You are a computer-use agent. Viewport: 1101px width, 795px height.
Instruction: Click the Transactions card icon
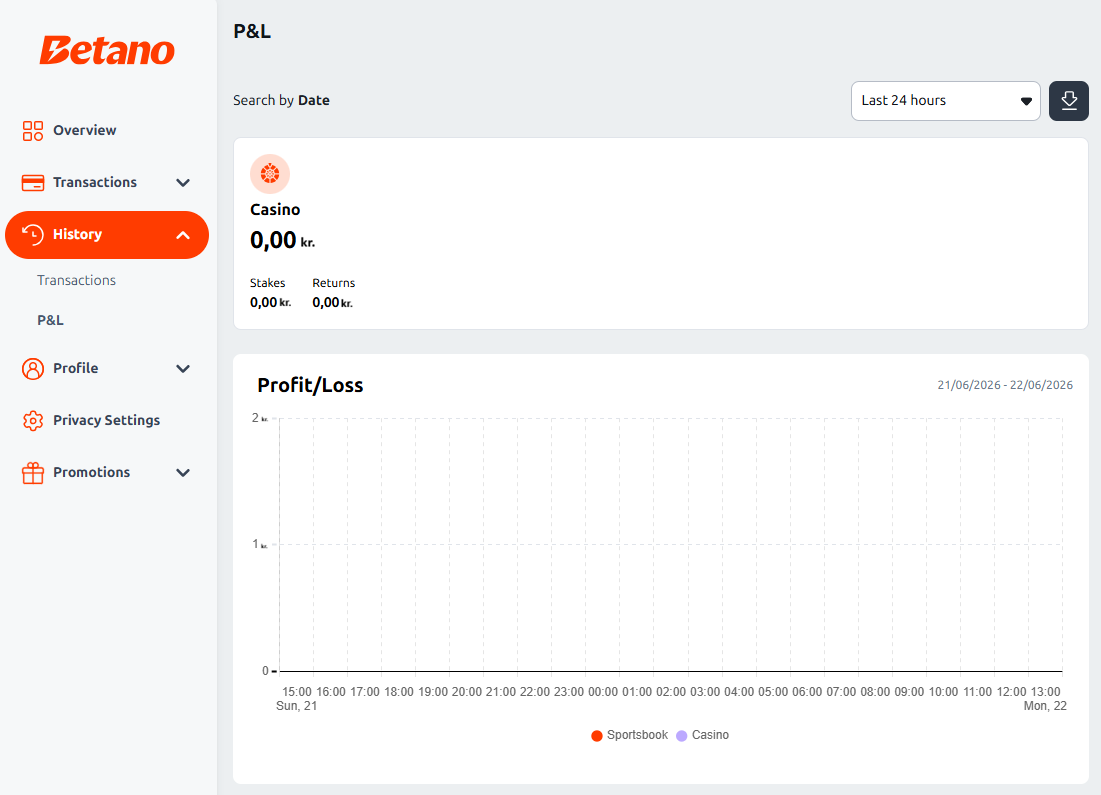pyautogui.click(x=32, y=183)
